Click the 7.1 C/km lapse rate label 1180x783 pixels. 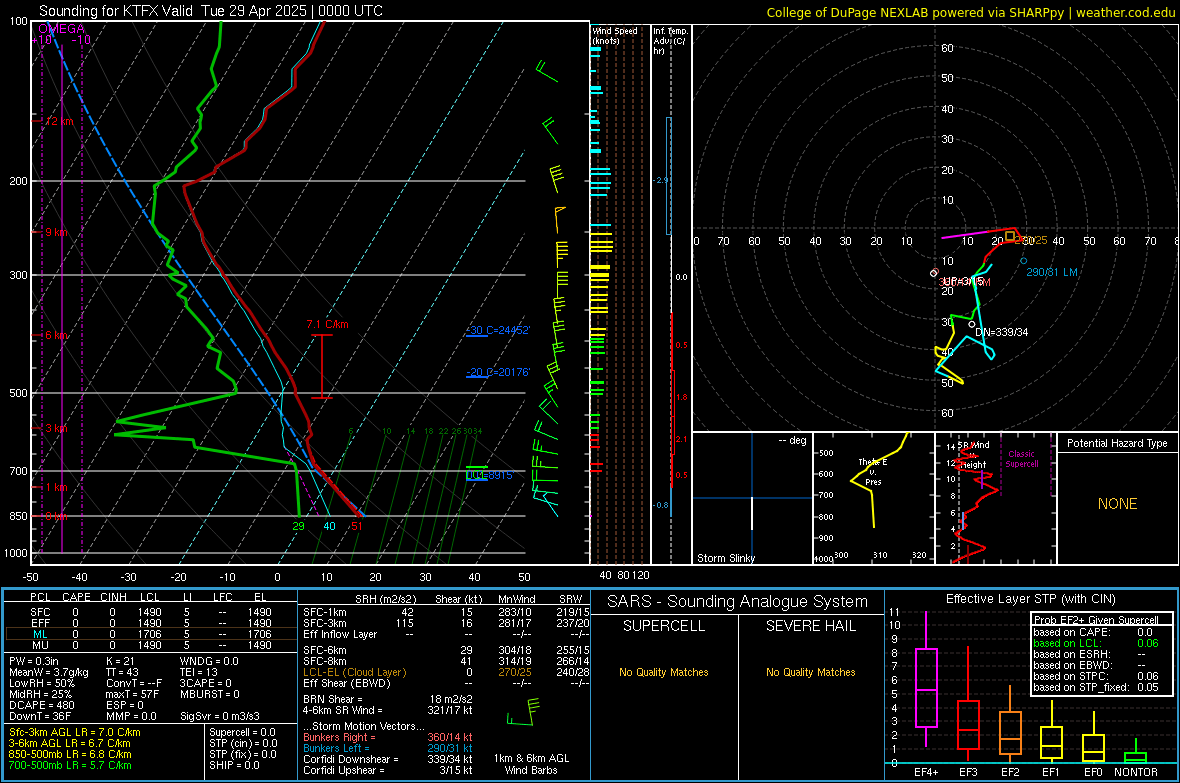click(x=327, y=324)
